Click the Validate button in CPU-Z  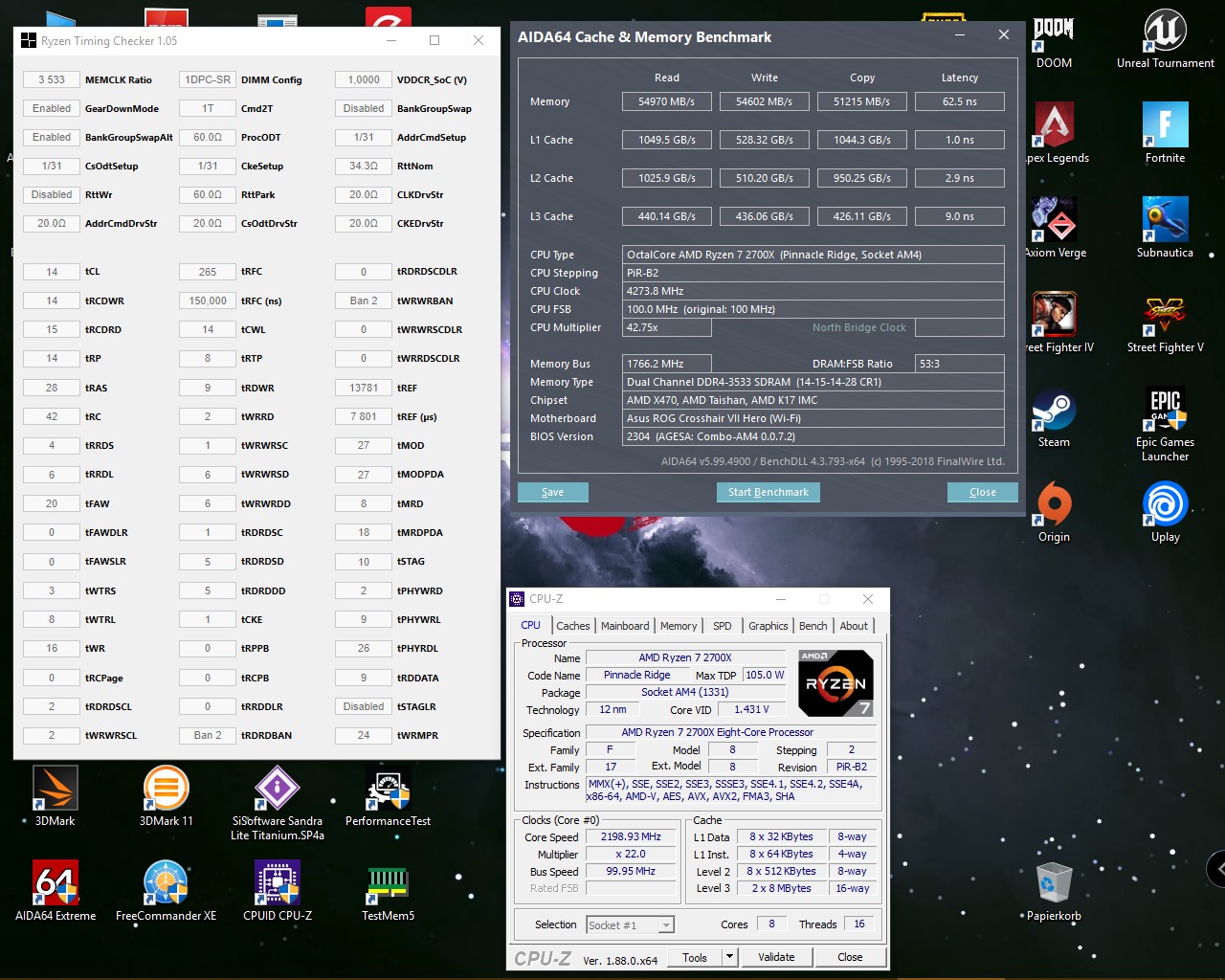click(776, 957)
